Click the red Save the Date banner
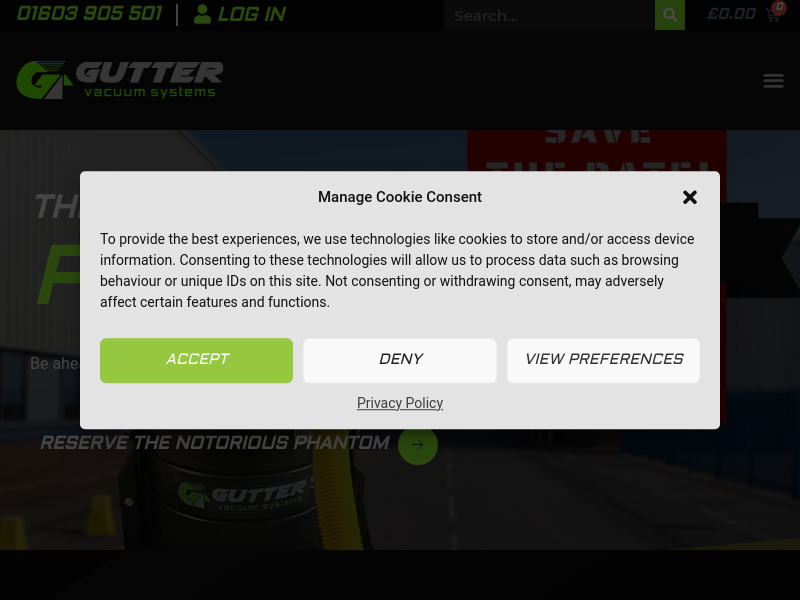The width and height of the screenshot is (800, 600). click(597, 151)
